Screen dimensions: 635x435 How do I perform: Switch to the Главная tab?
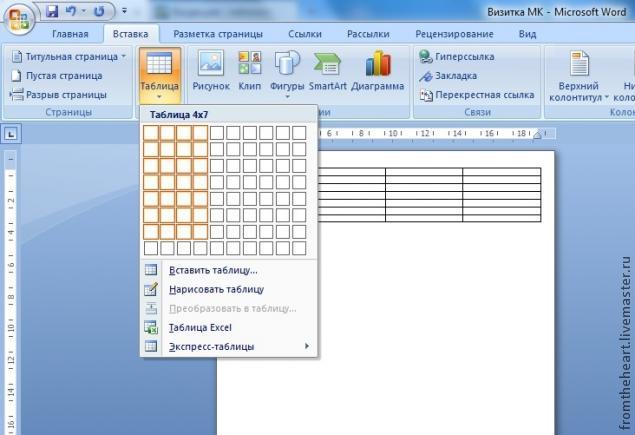70,34
